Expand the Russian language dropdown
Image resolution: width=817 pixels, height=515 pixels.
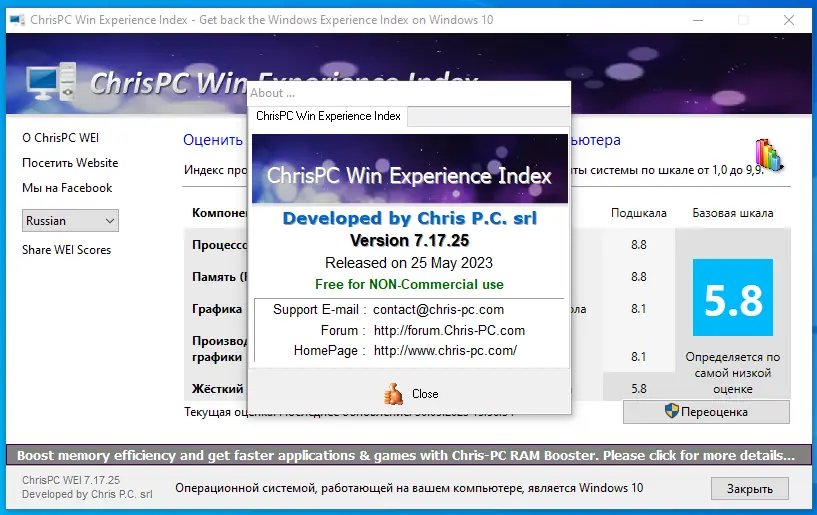coord(70,220)
